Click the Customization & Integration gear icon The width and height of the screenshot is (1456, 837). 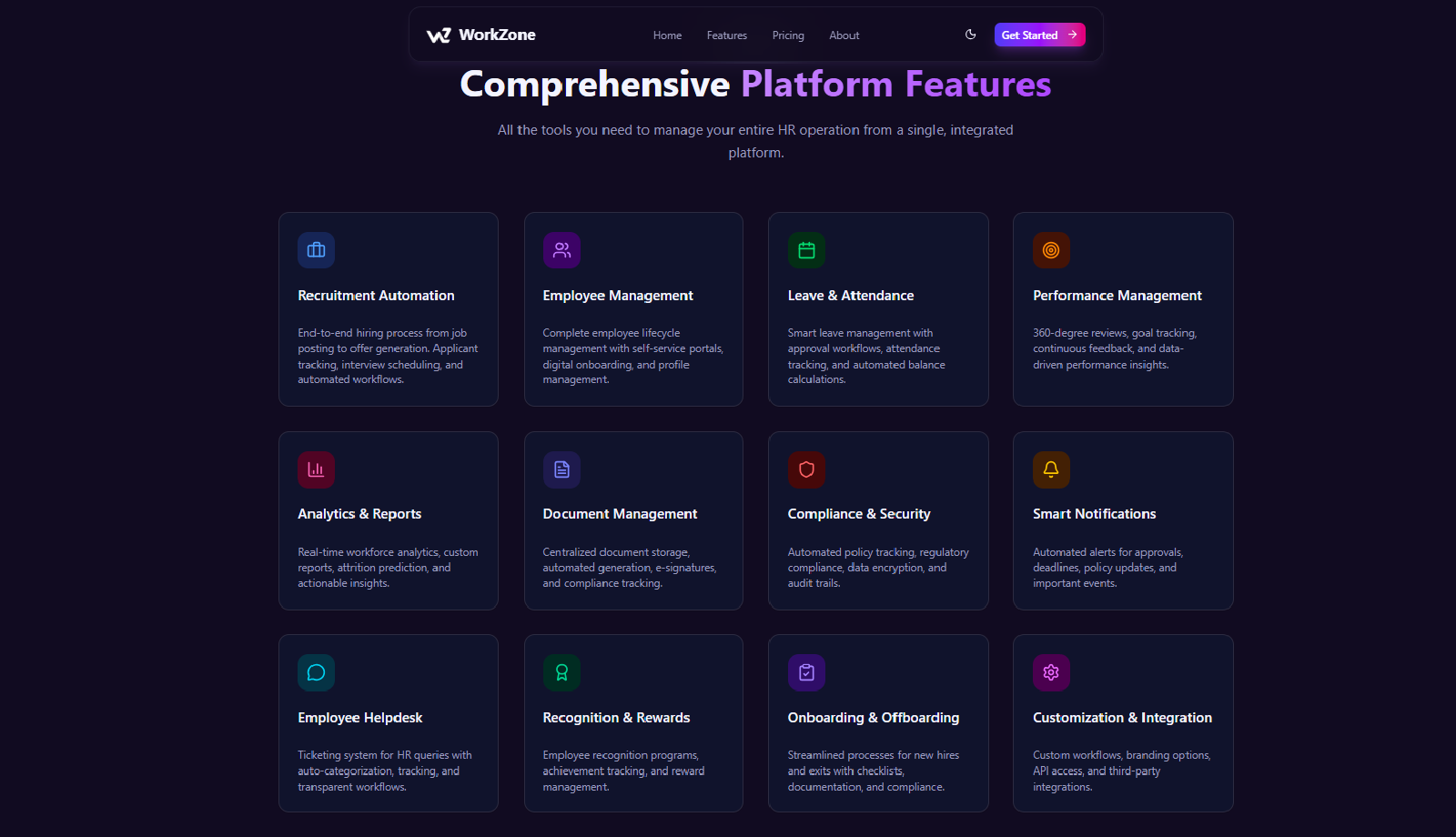1051,672
